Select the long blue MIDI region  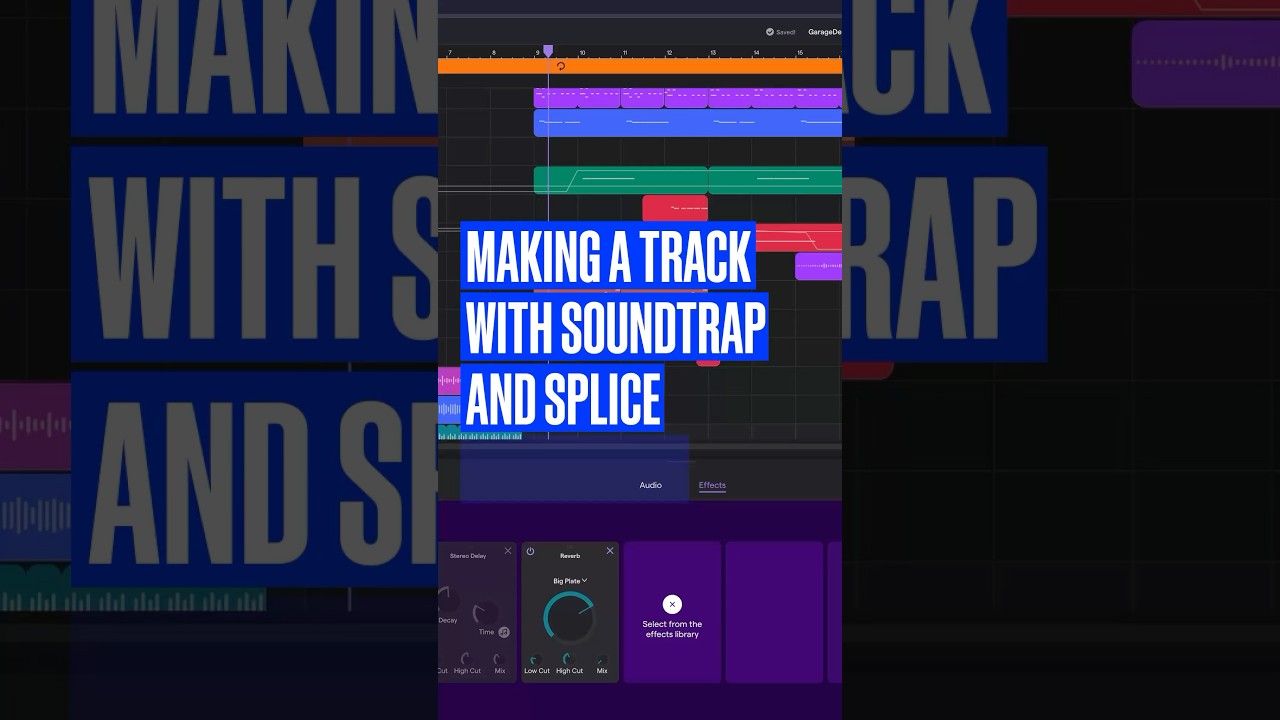[688, 123]
